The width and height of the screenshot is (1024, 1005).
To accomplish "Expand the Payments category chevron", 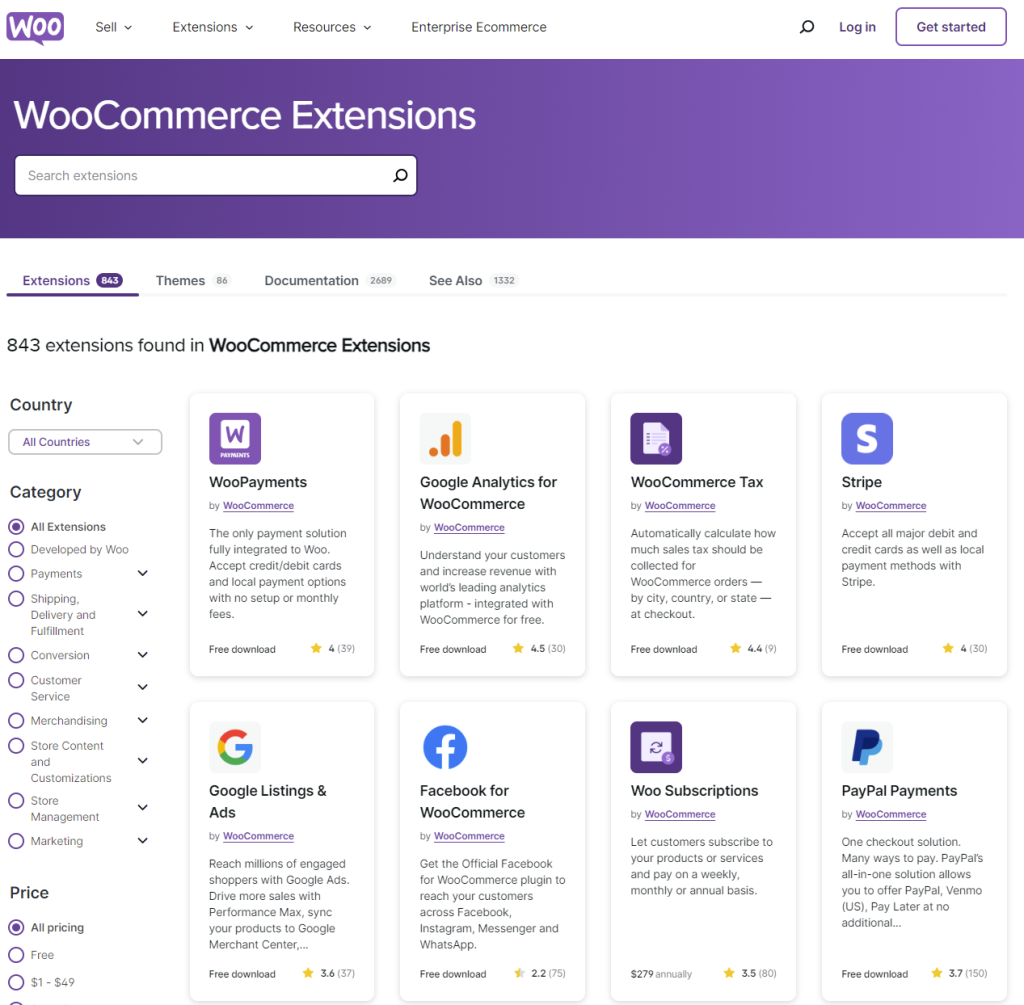I will [143, 573].
